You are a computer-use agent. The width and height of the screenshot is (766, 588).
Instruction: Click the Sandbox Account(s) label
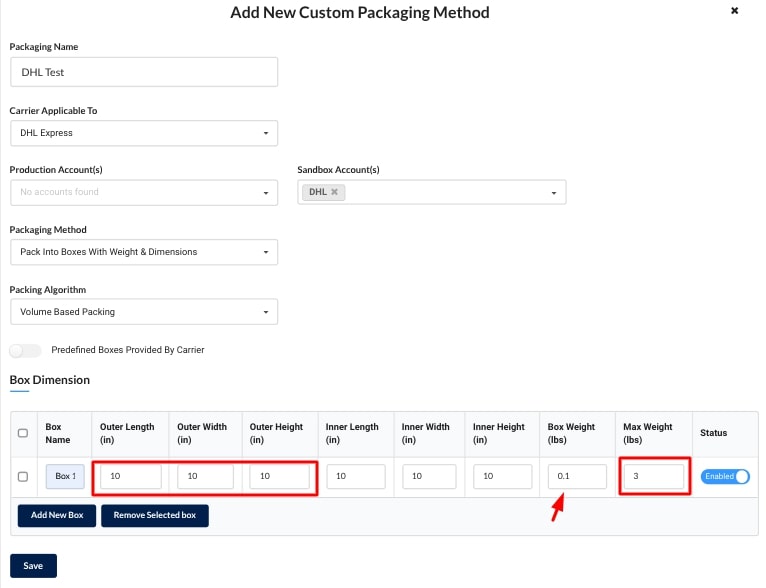pyautogui.click(x=339, y=170)
